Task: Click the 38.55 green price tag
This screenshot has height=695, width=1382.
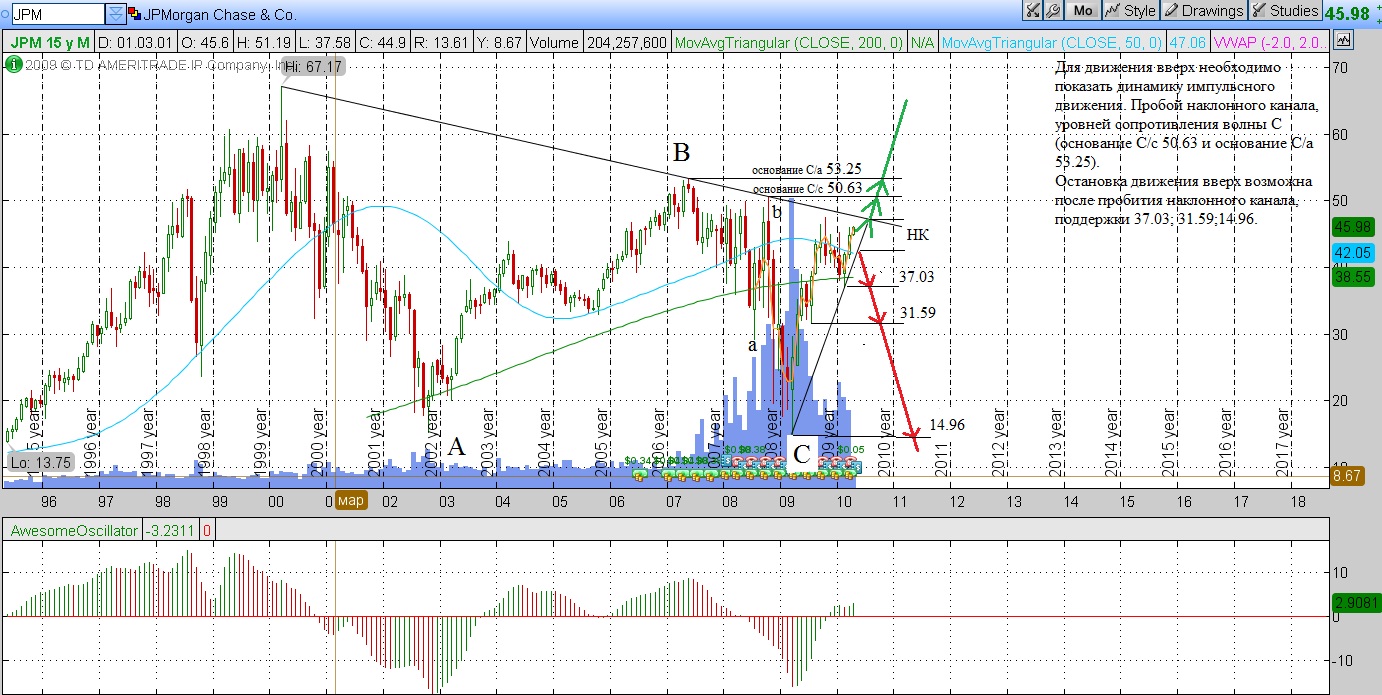Action: click(x=1353, y=277)
